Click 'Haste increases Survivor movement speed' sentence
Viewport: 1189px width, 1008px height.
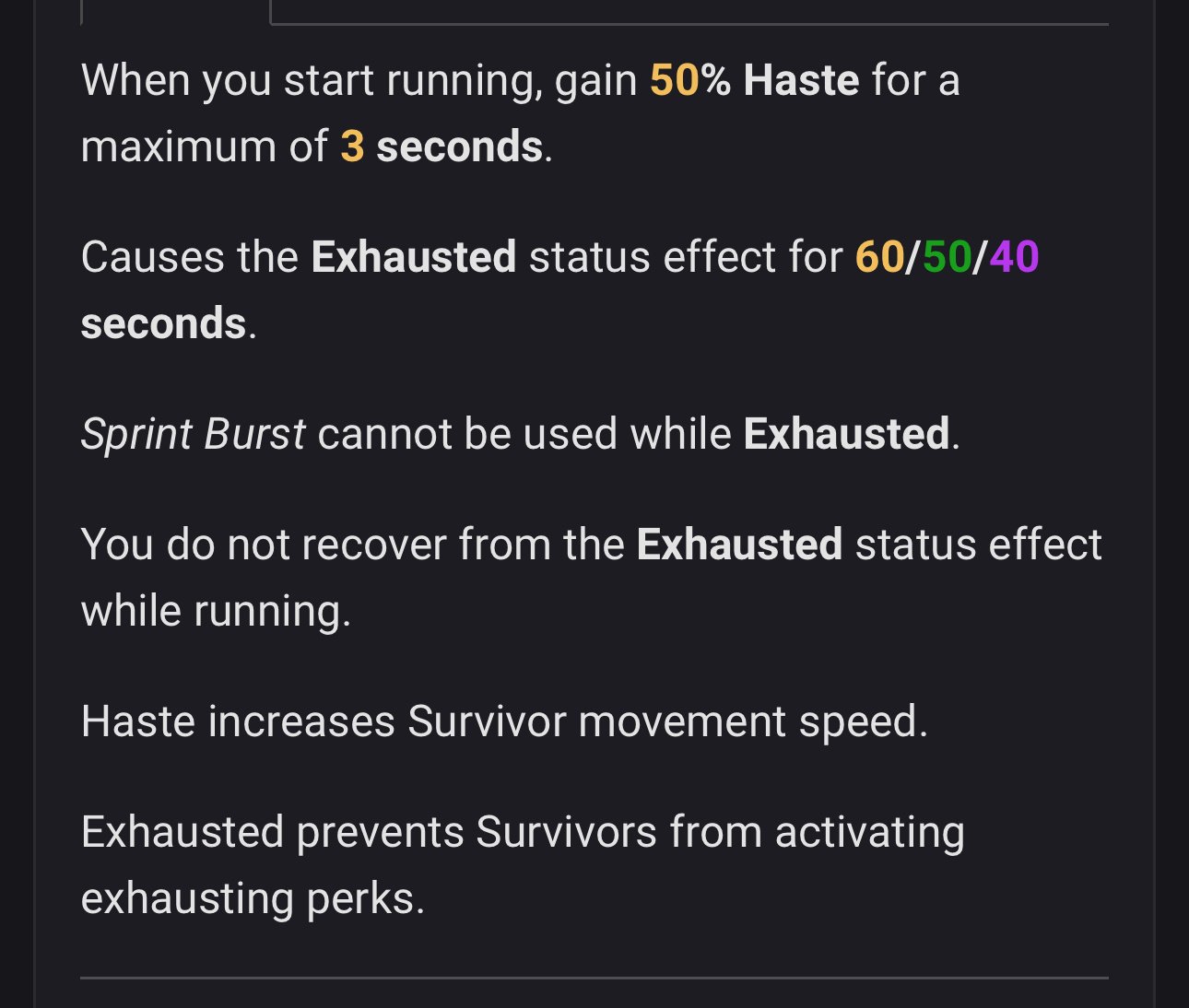tap(504, 721)
